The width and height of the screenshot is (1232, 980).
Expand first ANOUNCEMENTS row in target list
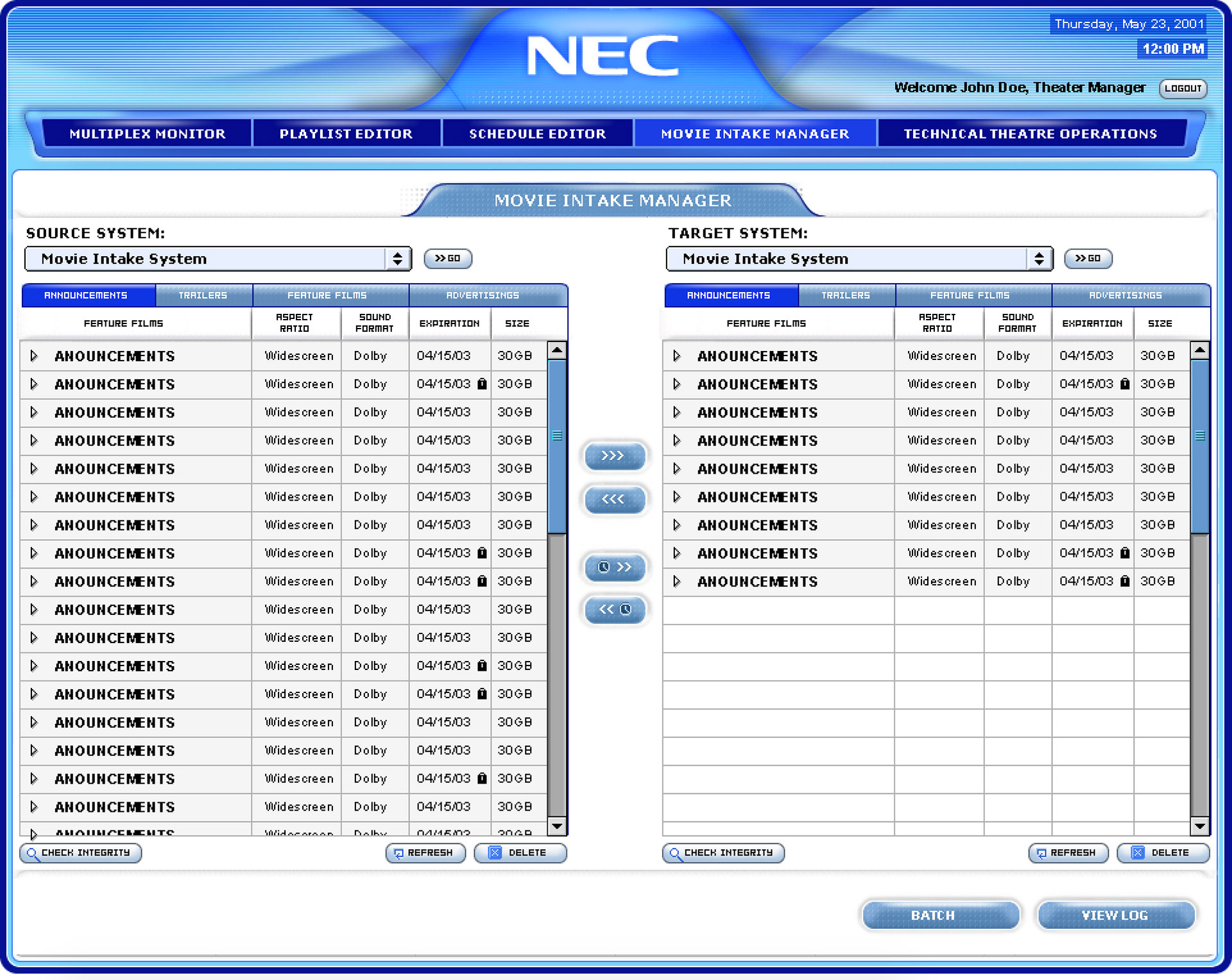[x=677, y=356]
